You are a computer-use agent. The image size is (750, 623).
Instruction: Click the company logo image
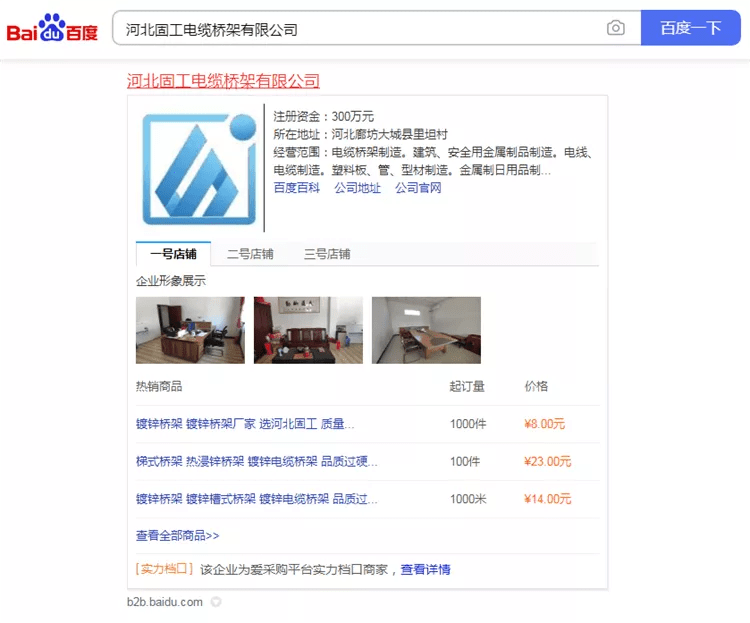[x=199, y=169]
